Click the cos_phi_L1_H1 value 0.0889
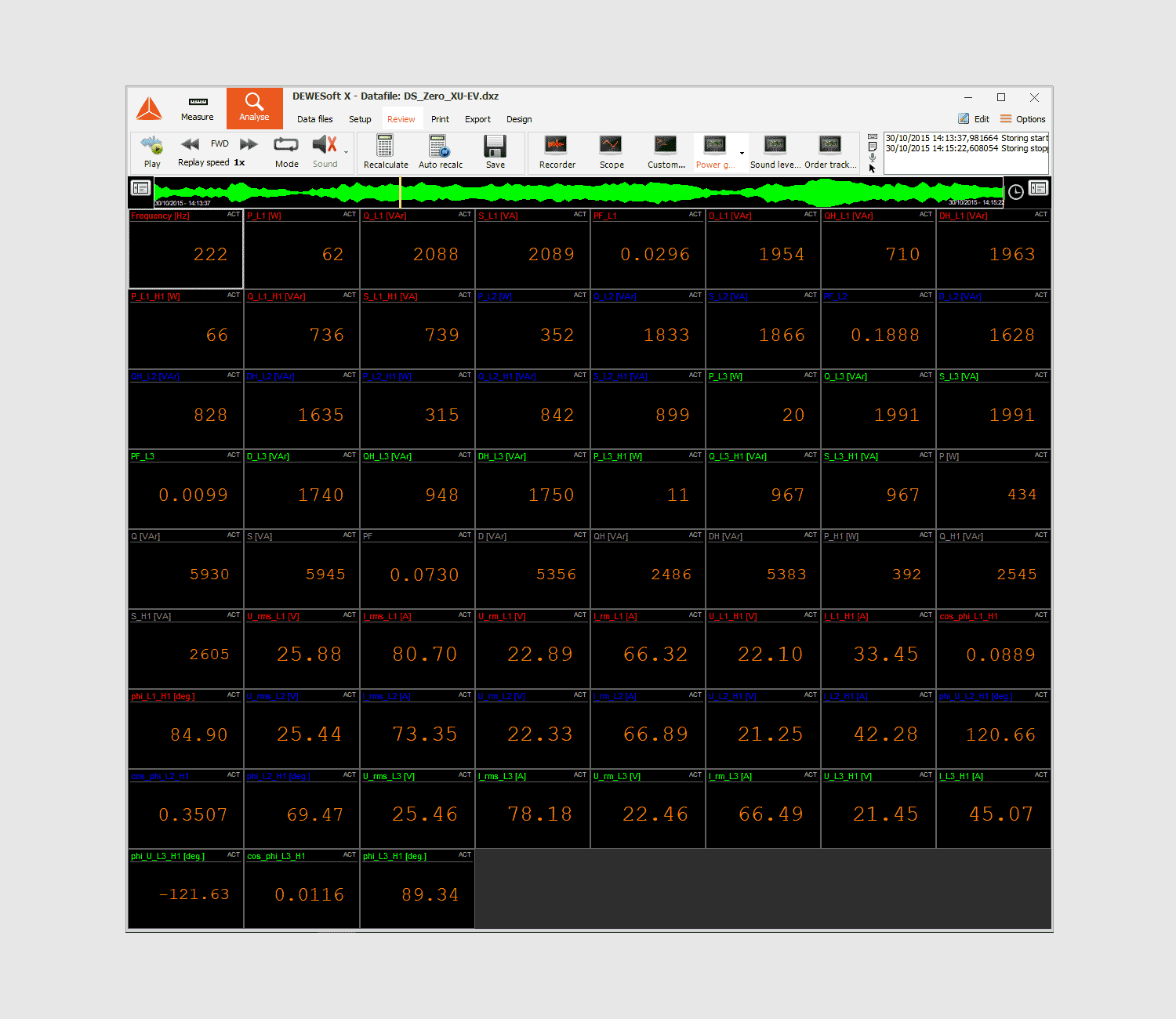 tap(1000, 655)
